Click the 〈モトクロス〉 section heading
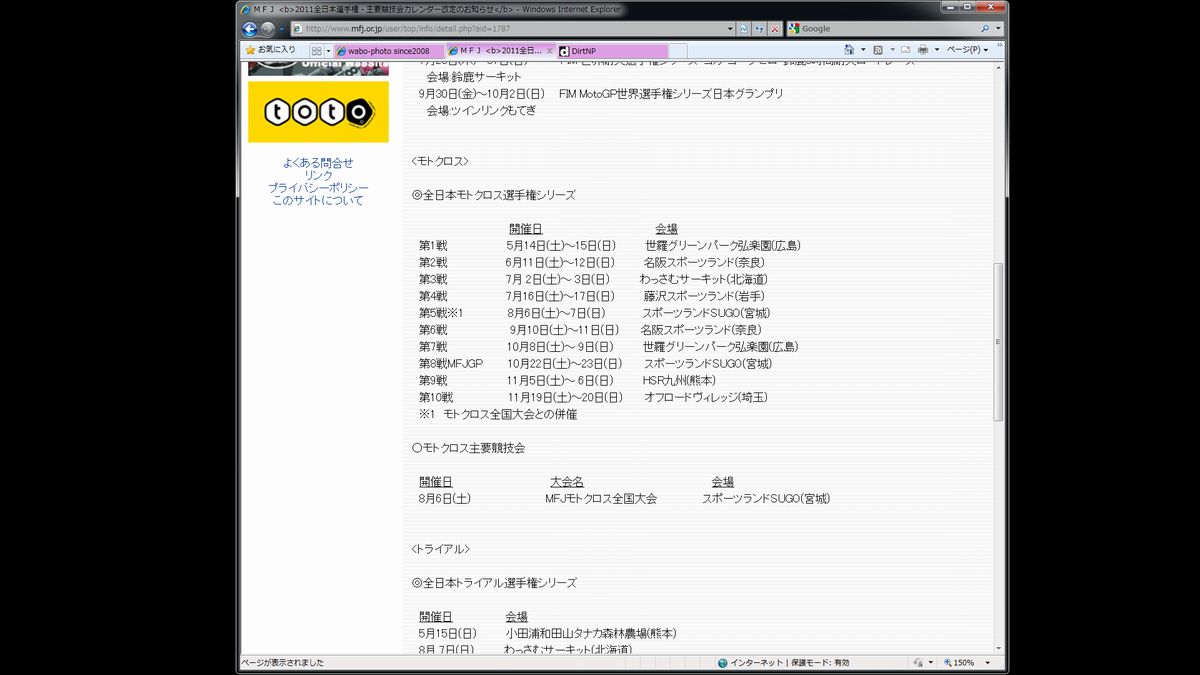1200x675 pixels. click(439, 161)
